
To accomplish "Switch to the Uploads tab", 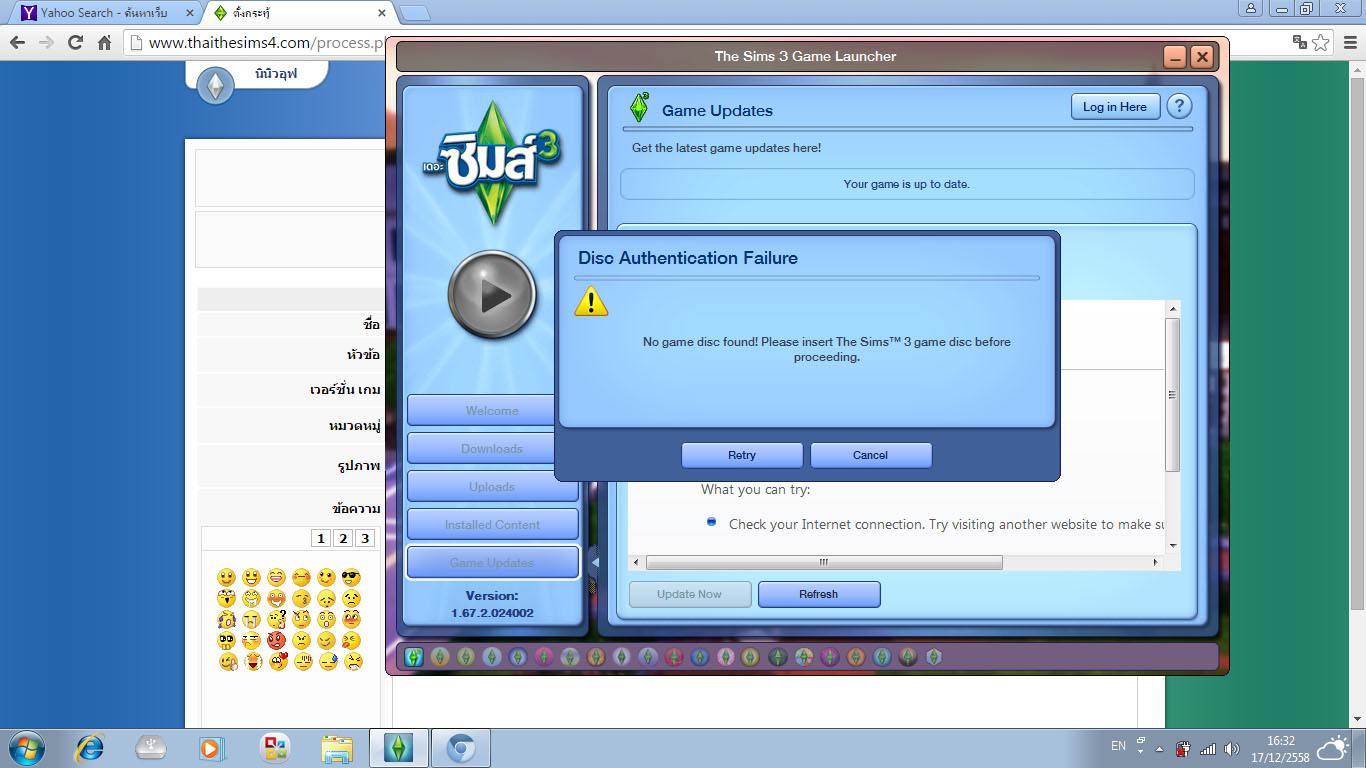I will coord(492,486).
